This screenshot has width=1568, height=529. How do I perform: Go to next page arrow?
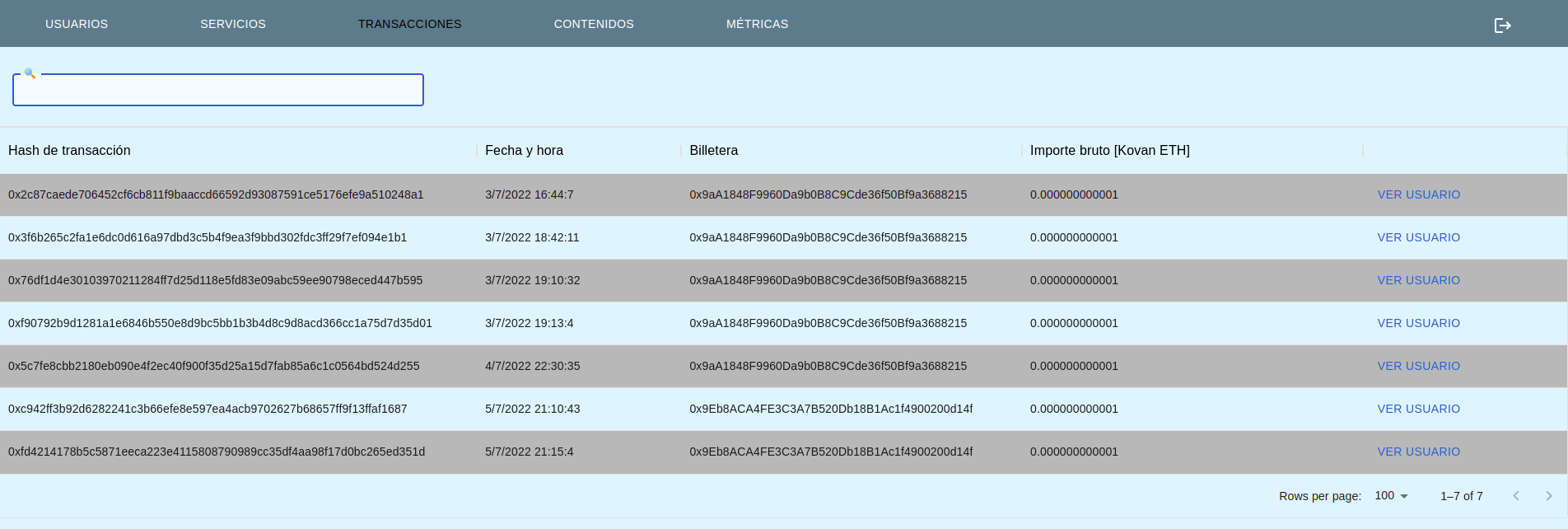click(1548, 496)
